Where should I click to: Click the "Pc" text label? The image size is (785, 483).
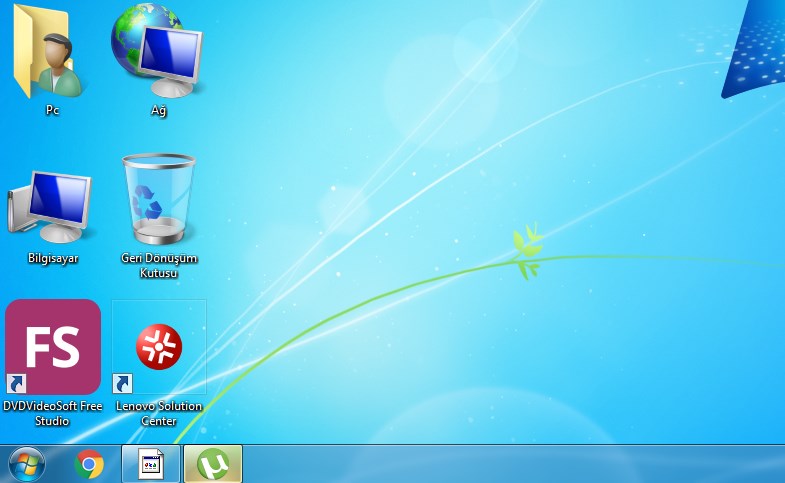point(52,111)
